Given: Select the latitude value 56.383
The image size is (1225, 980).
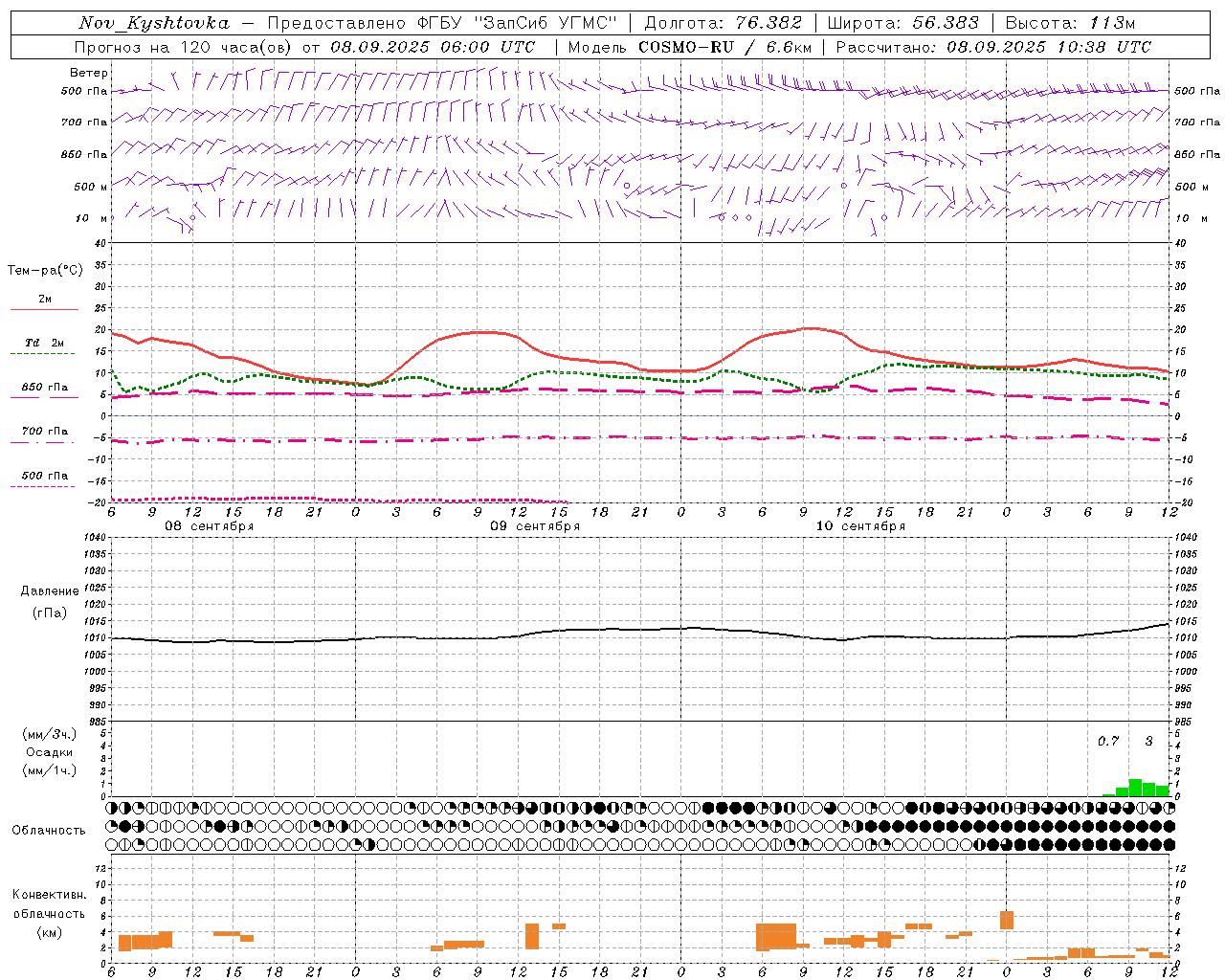Looking at the screenshot, I should [946, 23].
